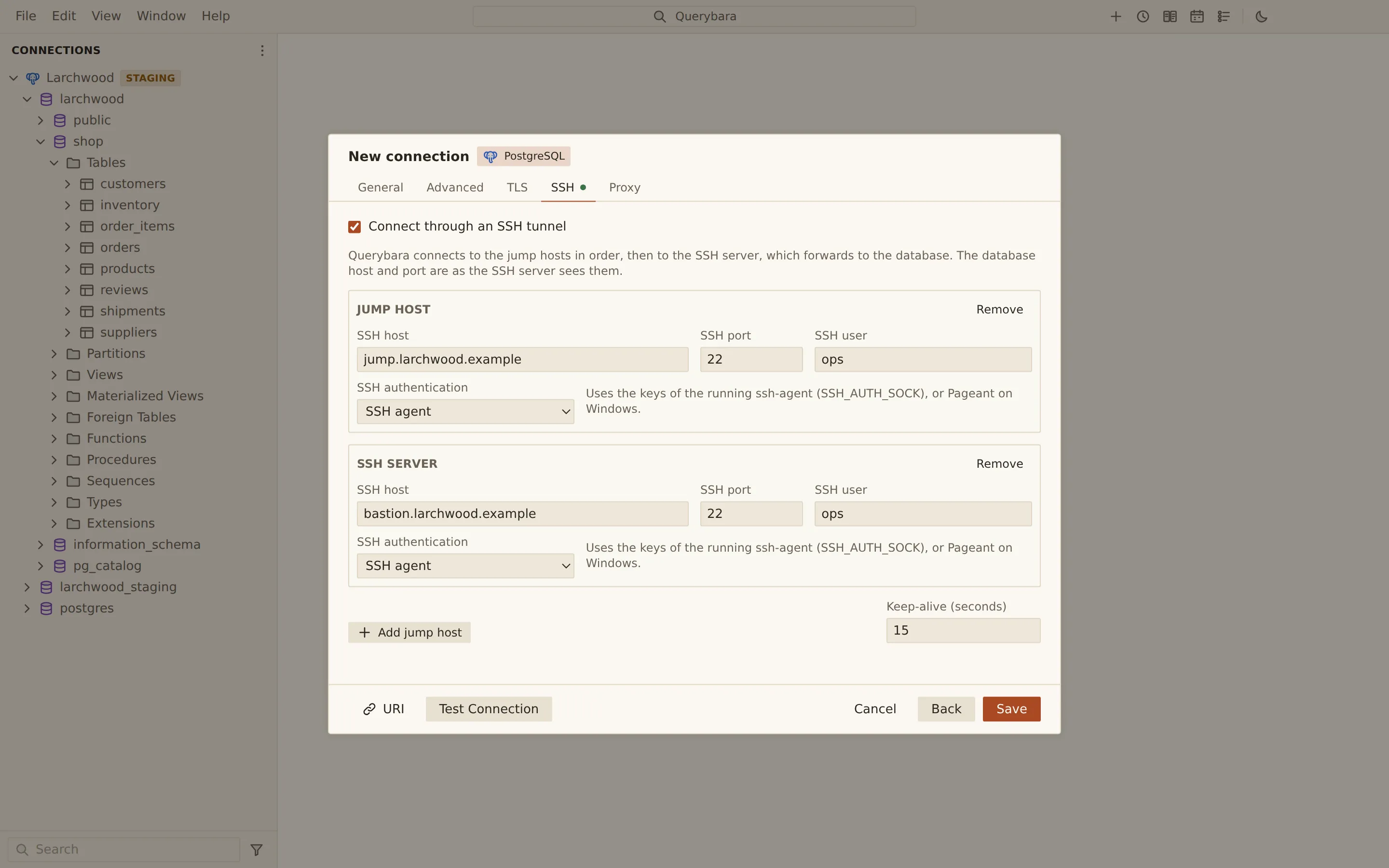Click Cancel in the dialog
Screen dimensions: 1389x868
pos(875,709)
